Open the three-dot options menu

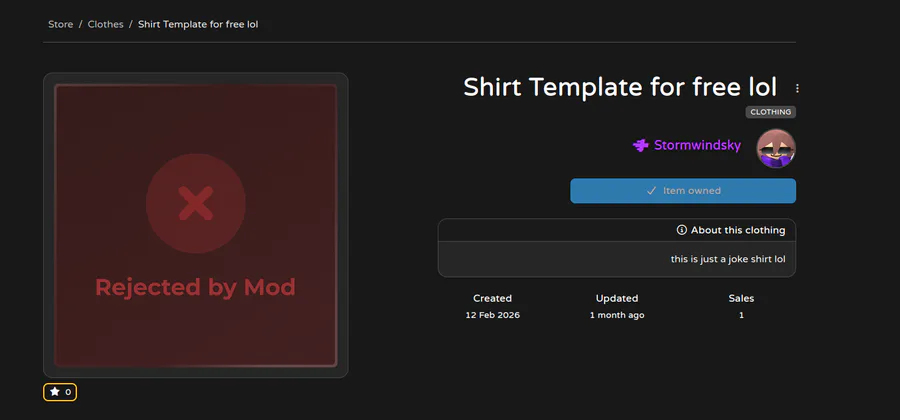click(797, 88)
